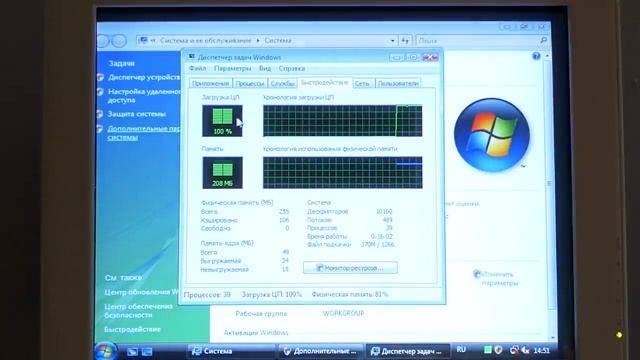The width and height of the screenshot is (640, 360).
Task: Click the Show desktop quick launch icon
Action: [x=132, y=351]
